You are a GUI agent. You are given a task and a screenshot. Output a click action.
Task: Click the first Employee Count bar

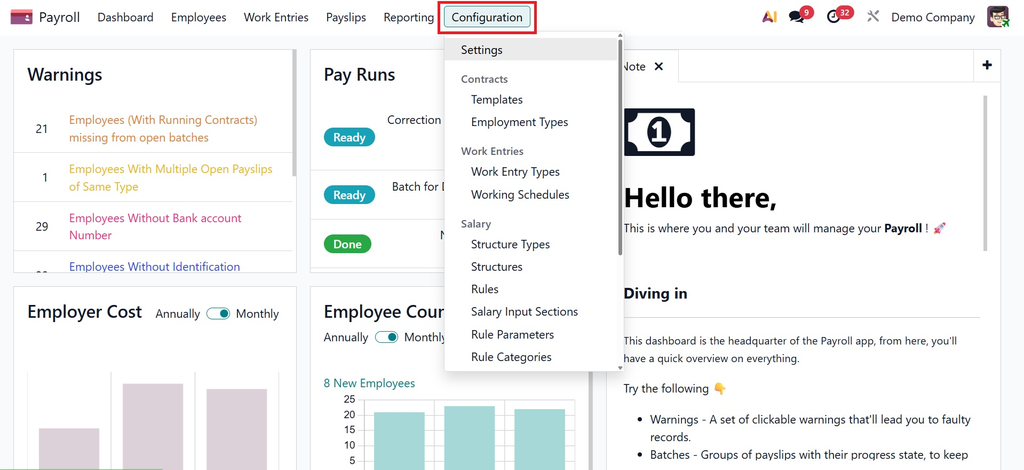click(399, 440)
